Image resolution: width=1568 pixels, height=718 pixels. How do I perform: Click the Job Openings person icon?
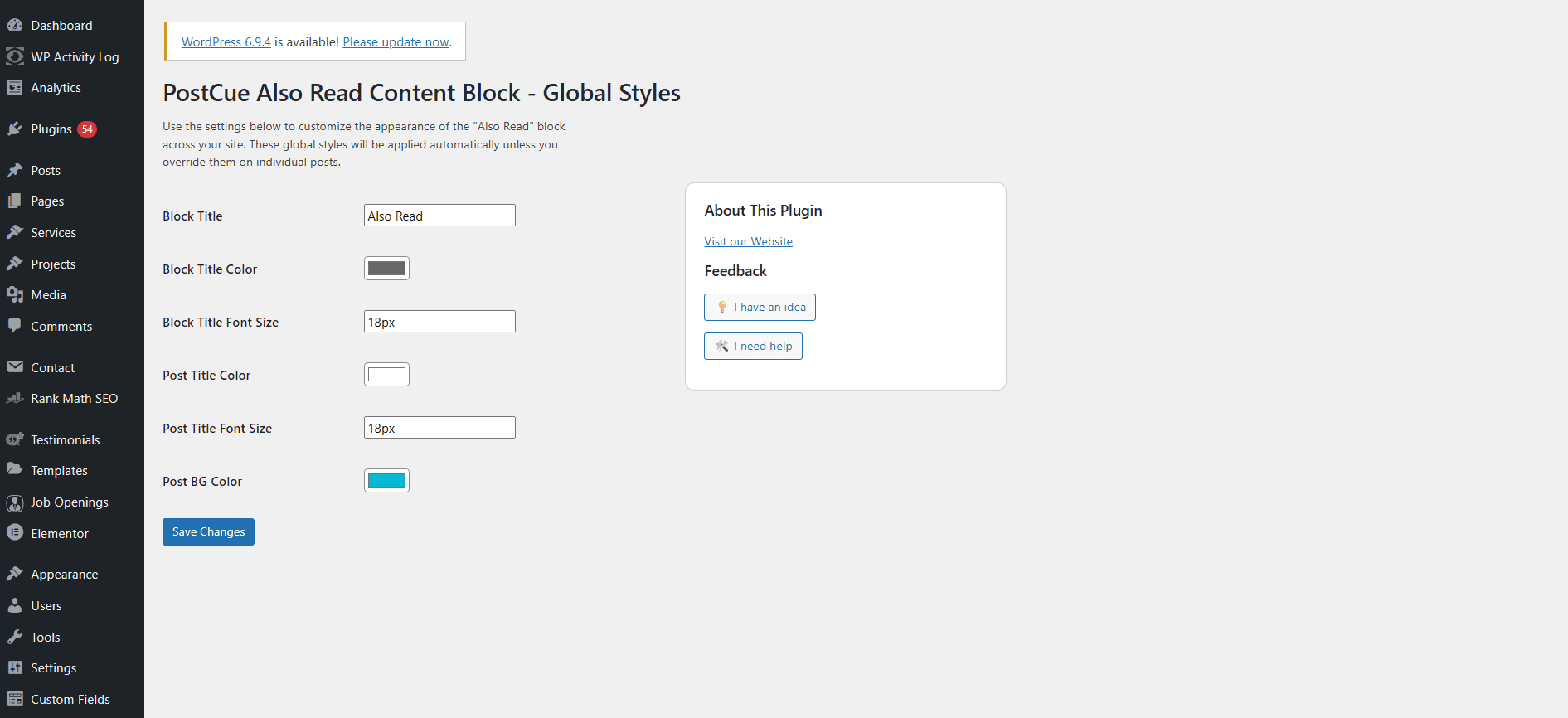(x=15, y=502)
